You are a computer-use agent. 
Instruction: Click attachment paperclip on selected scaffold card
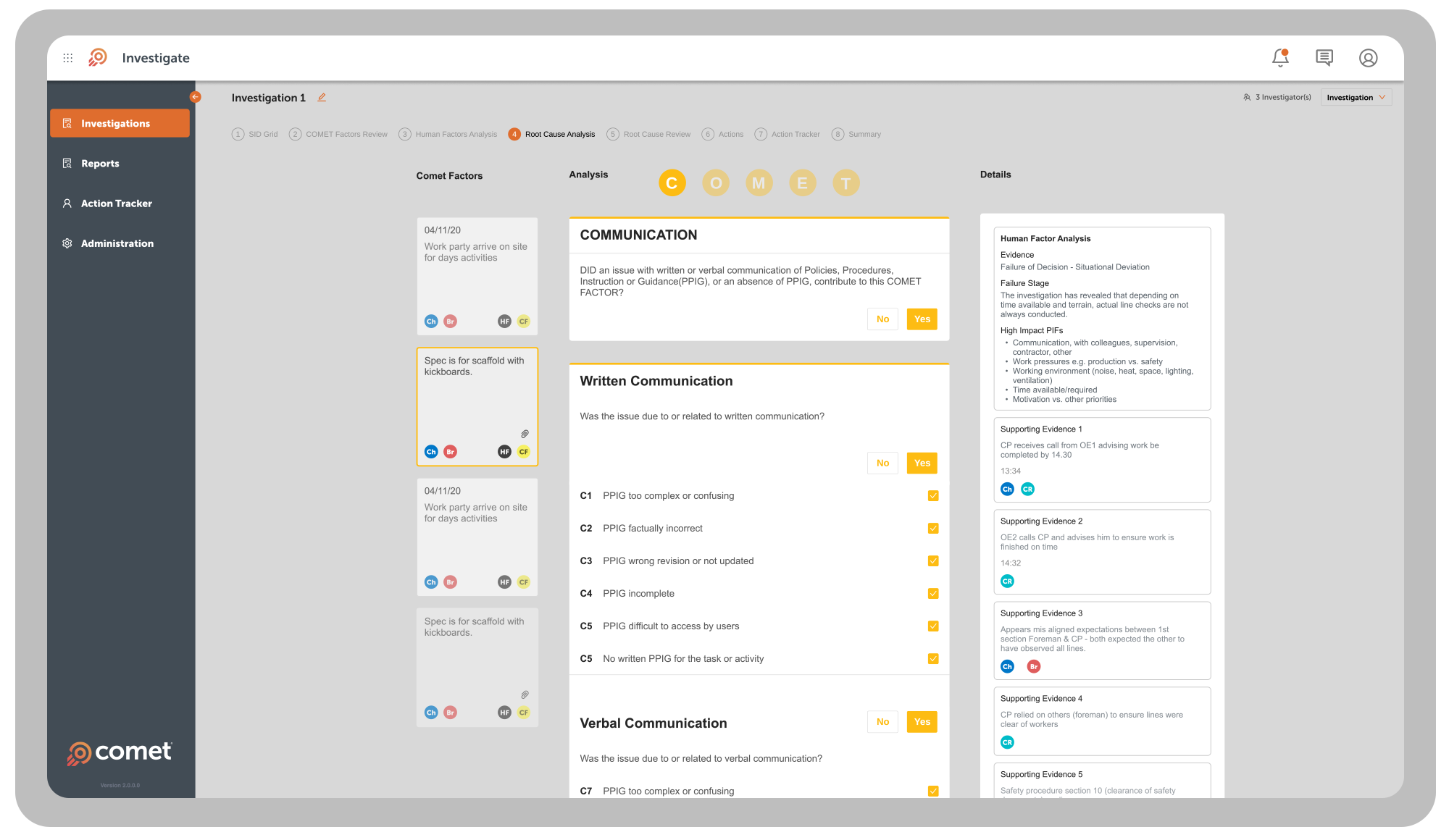(x=525, y=434)
